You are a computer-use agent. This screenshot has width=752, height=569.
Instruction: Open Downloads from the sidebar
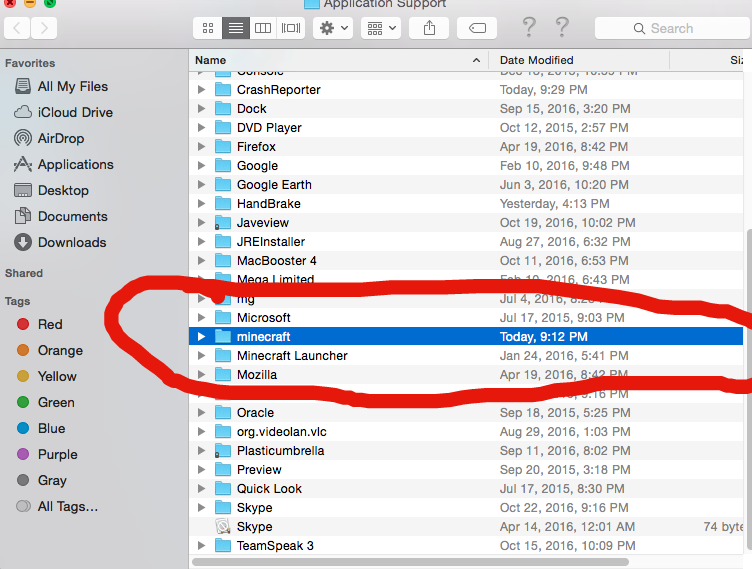pos(60,242)
